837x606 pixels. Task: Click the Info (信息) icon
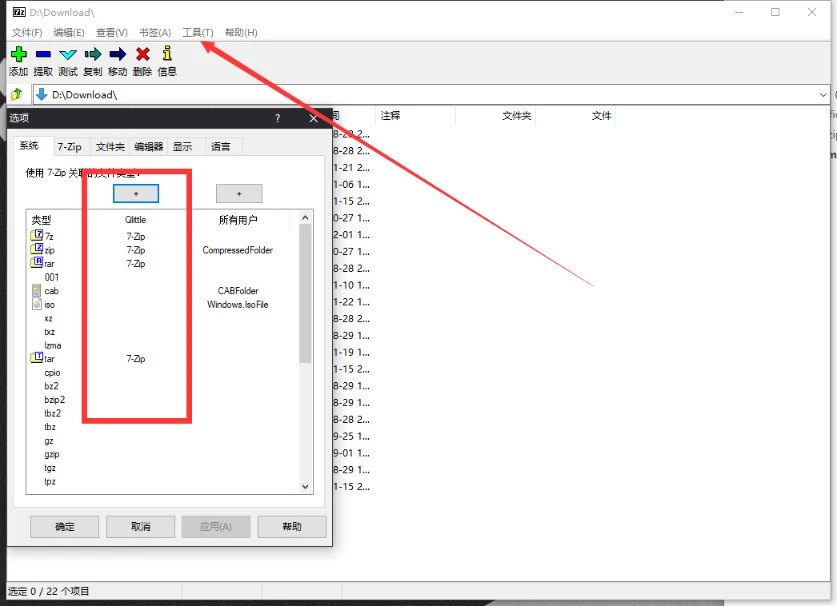click(x=167, y=53)
